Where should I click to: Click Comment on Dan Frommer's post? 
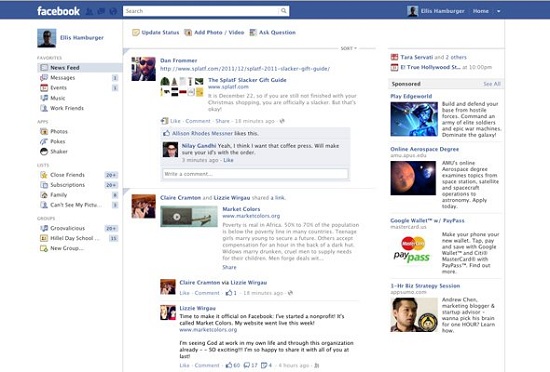pyautogui.click(x=198, y=121)
